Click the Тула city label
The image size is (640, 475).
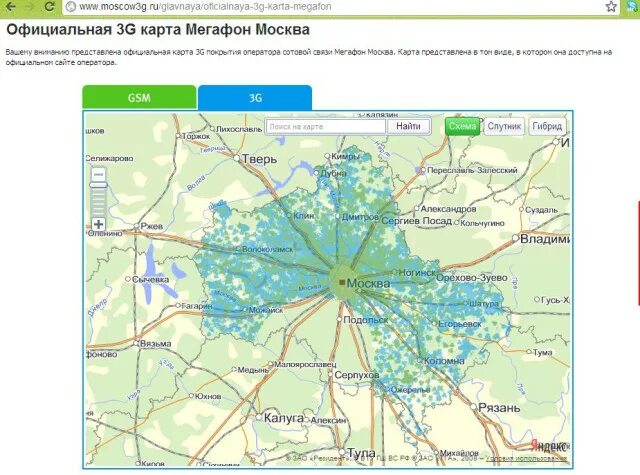point(361,453)
